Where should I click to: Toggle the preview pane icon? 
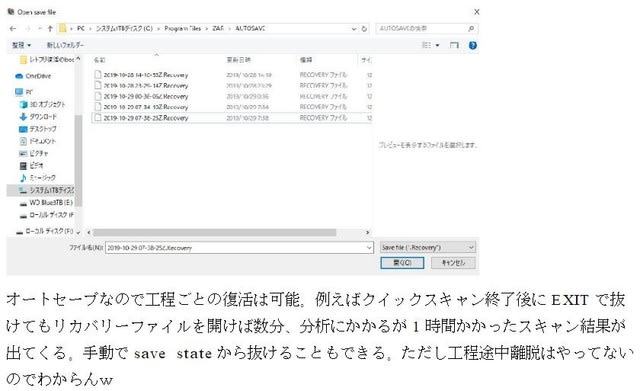454,45
